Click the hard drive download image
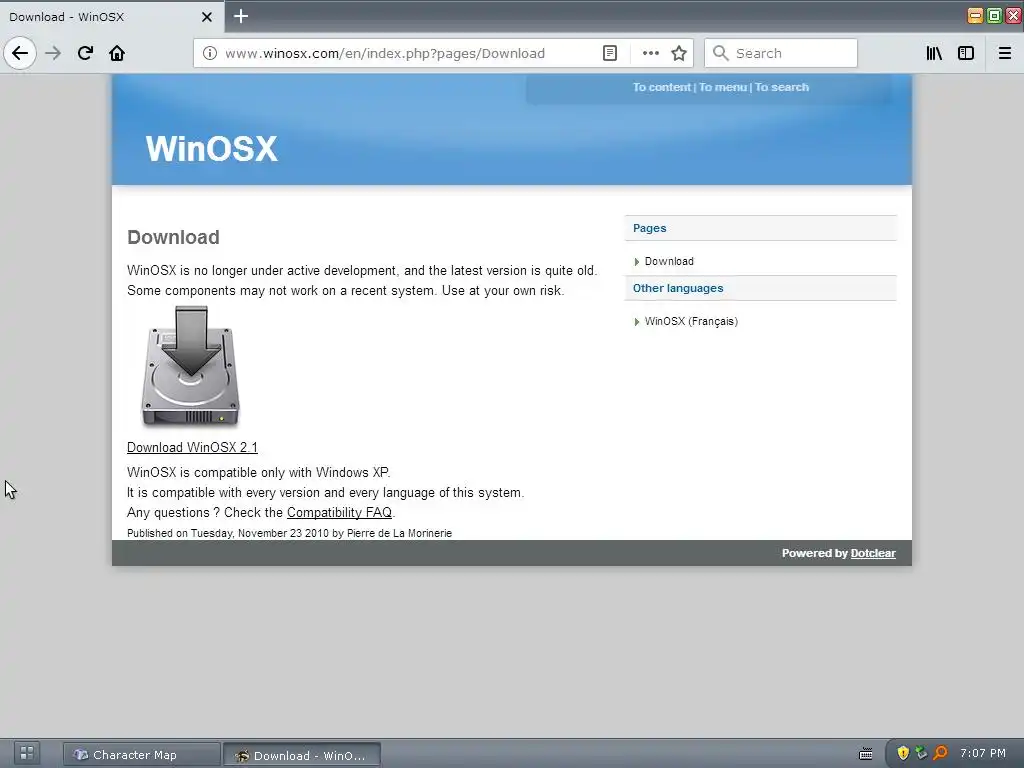This screenshot has height=768, width=1024. (191, 366)
